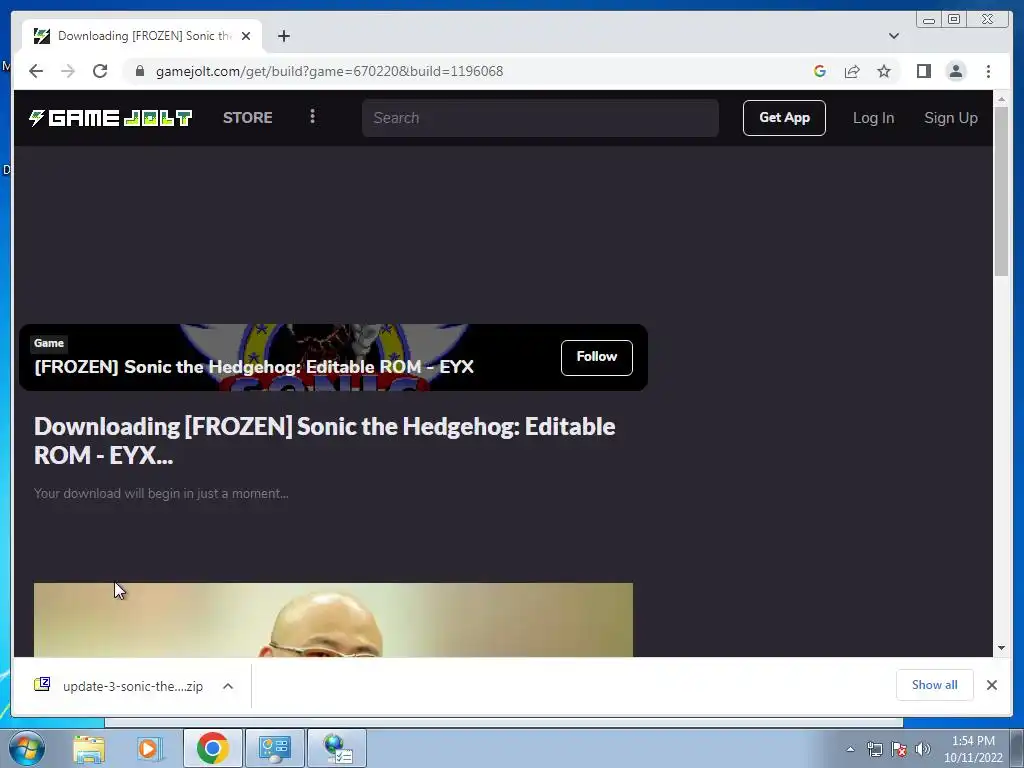The width and height of the screenshot is (1024, 768).
Task: Toggle the Chrome side panel
Action: point(923,71)
